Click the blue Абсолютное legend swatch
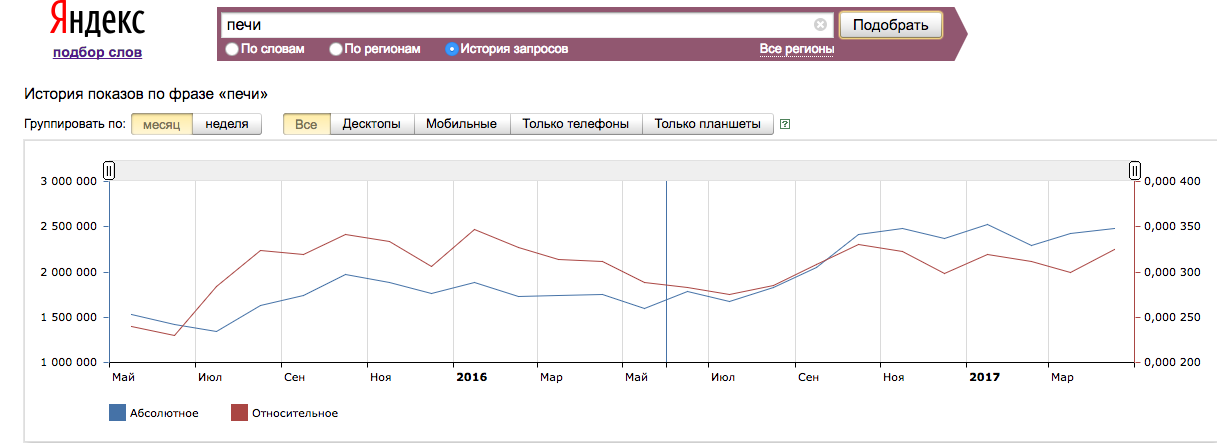 pyautogui.click(x=117, y=413)
